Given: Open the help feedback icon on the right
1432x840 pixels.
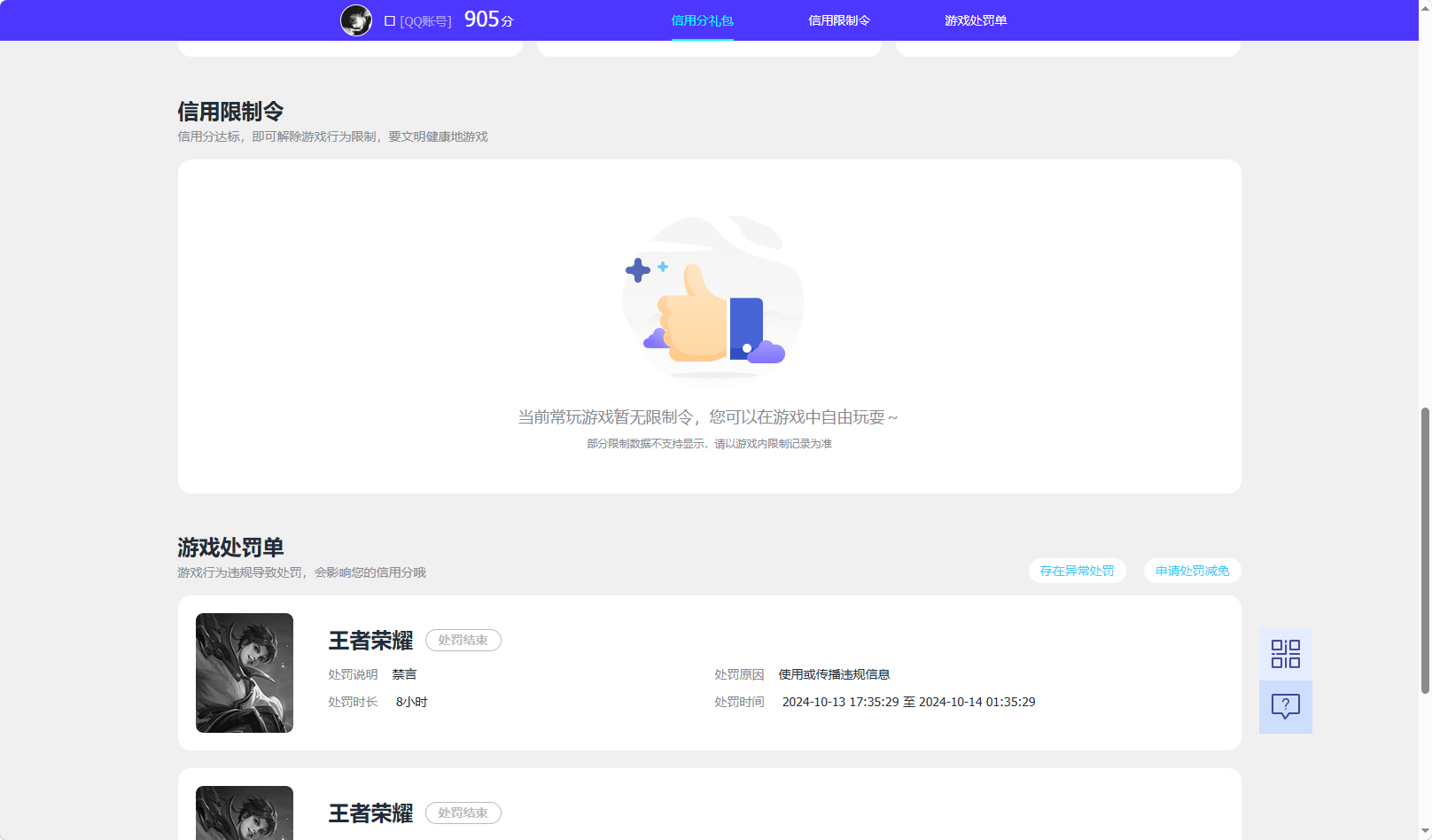Looking at the screenshot, I should pos(1285,706).
